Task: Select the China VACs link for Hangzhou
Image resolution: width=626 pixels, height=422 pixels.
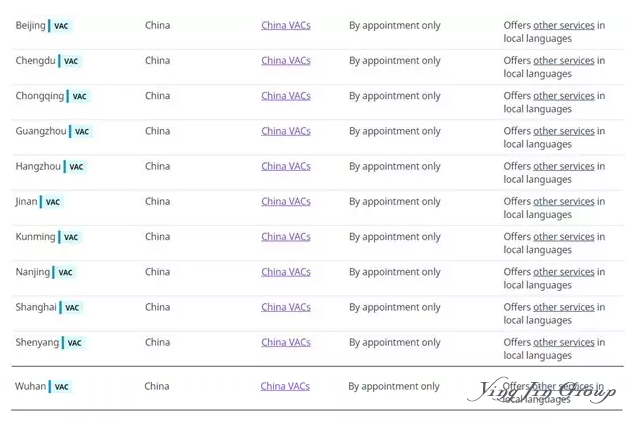Action: click(286, 166)
